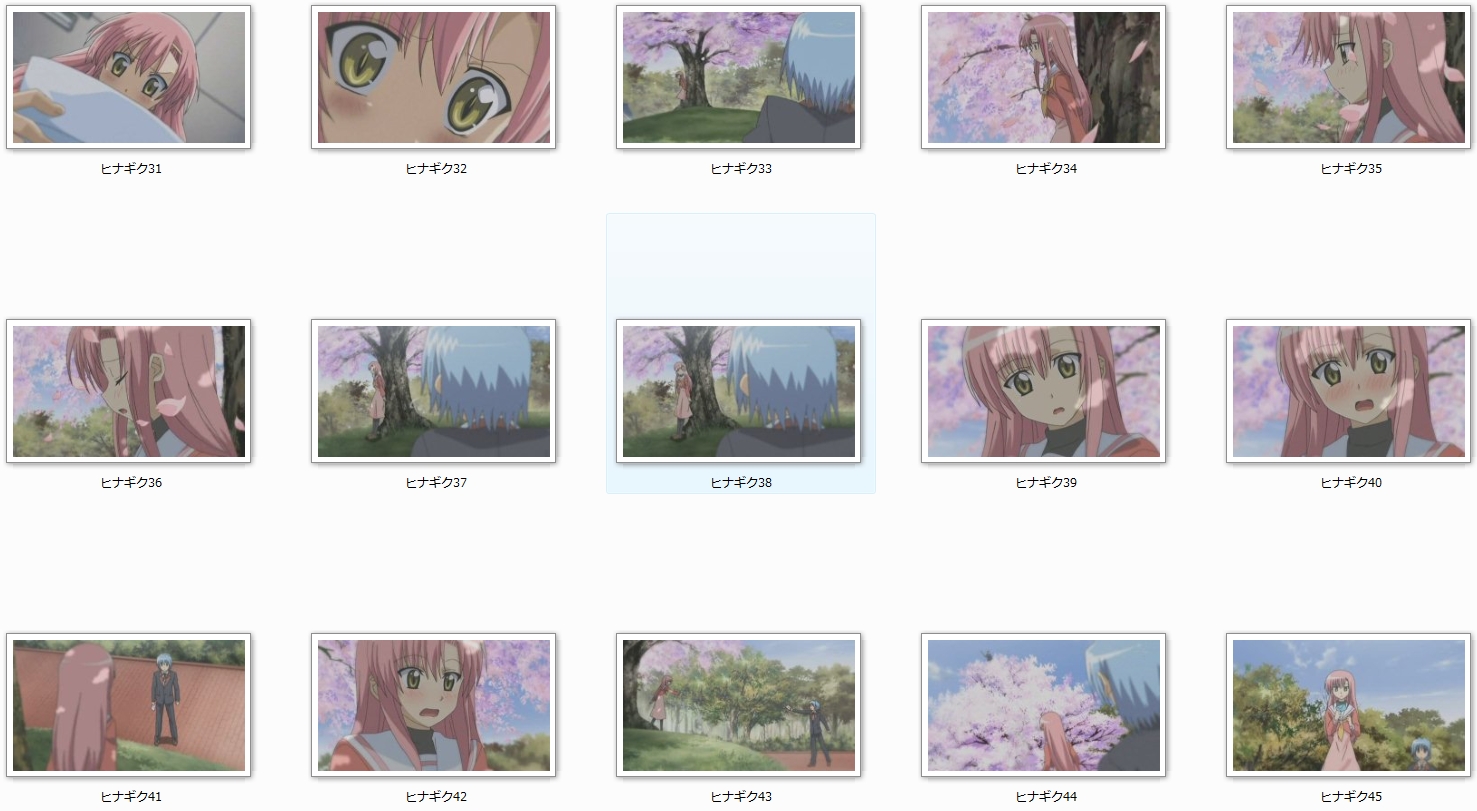Click the file name label ヒナギク40
The height and width of the screenshot is (811, 1477).
[x=1351, y=483]
